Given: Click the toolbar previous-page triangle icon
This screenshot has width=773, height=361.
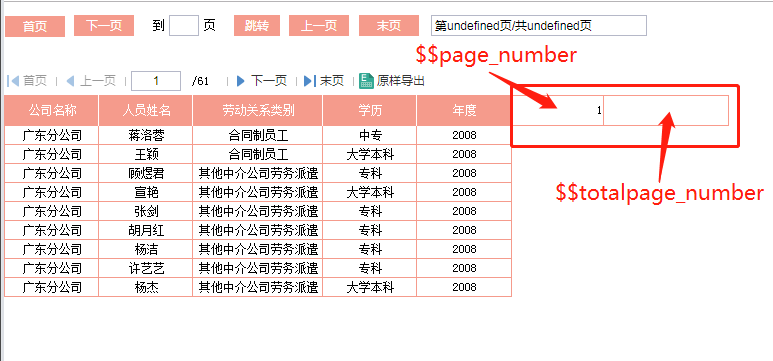Looking at the screenshot, I should tap(70, 81).
